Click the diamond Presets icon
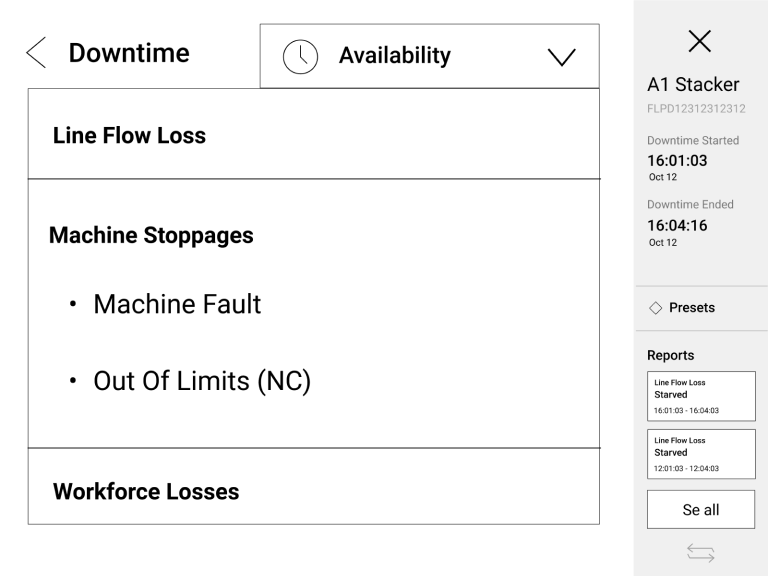 656,308
